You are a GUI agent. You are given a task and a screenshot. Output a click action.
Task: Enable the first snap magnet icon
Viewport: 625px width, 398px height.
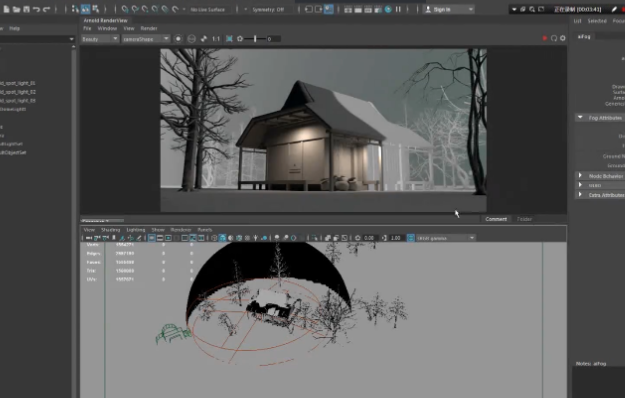(125, 9)
